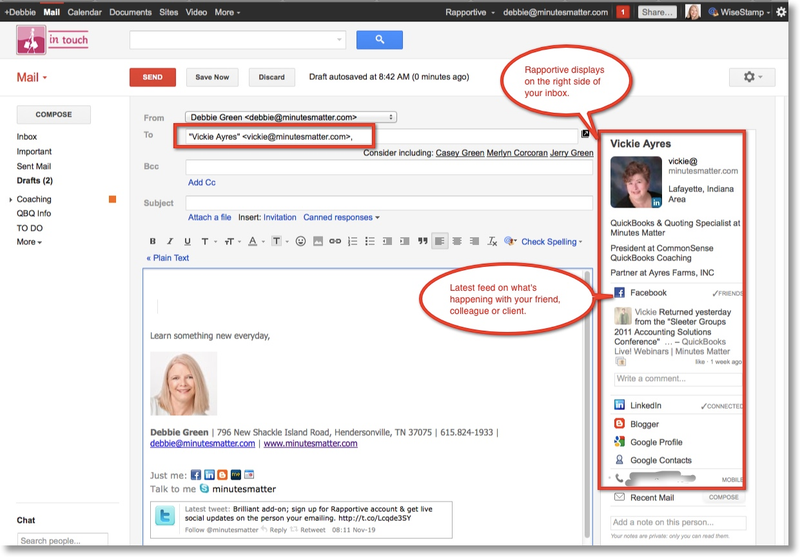The width and height of the screenshot is (800, 557).
Task: Open the search options dropdown arrow
Action: (x=339, y=40)
